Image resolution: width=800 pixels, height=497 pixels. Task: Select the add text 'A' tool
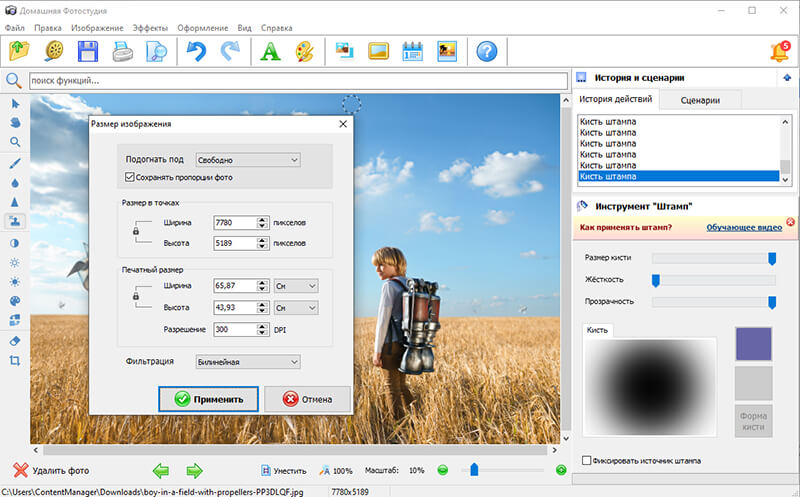[x=270, y=51]
